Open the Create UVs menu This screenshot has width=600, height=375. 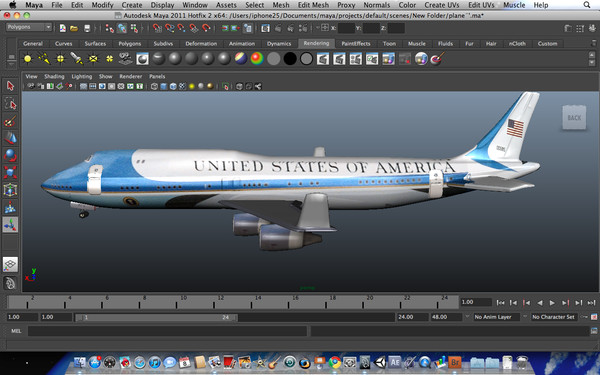tap(442, 5)
